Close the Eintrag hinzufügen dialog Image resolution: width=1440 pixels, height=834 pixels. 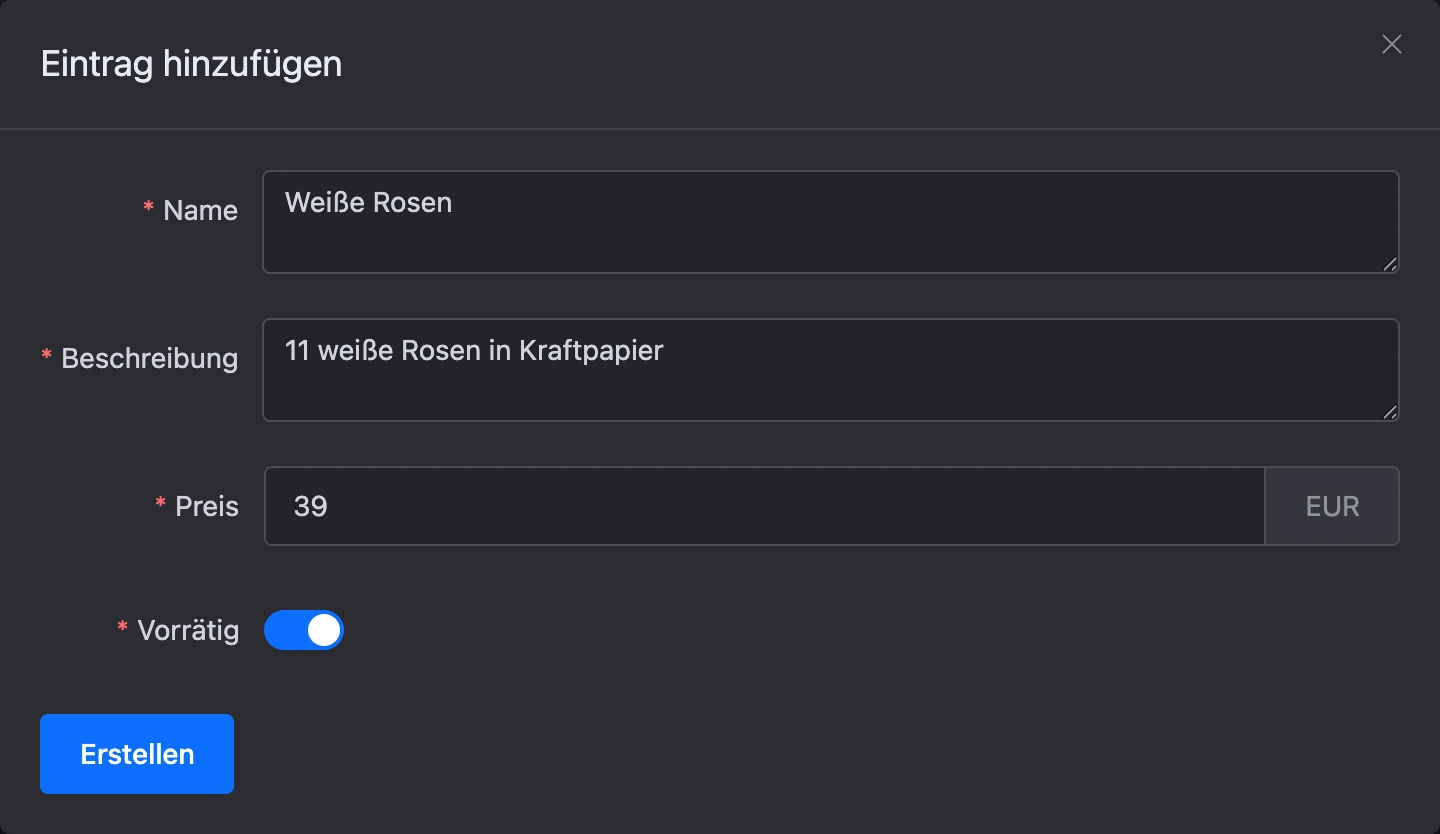pyautogui.click(x=1391, y=44)
